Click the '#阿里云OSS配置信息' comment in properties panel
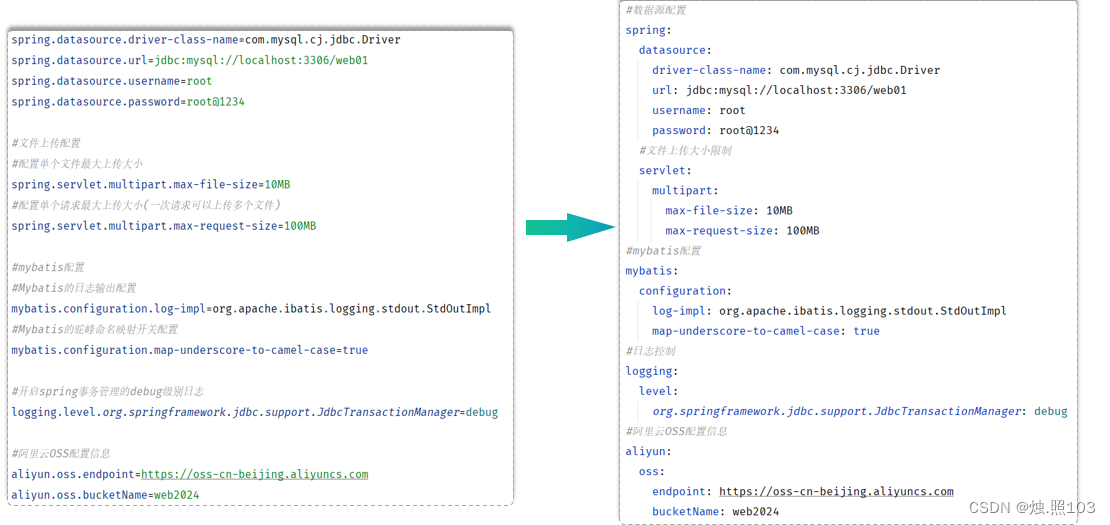The image size is (1110, 525). [x=61, y=454]
